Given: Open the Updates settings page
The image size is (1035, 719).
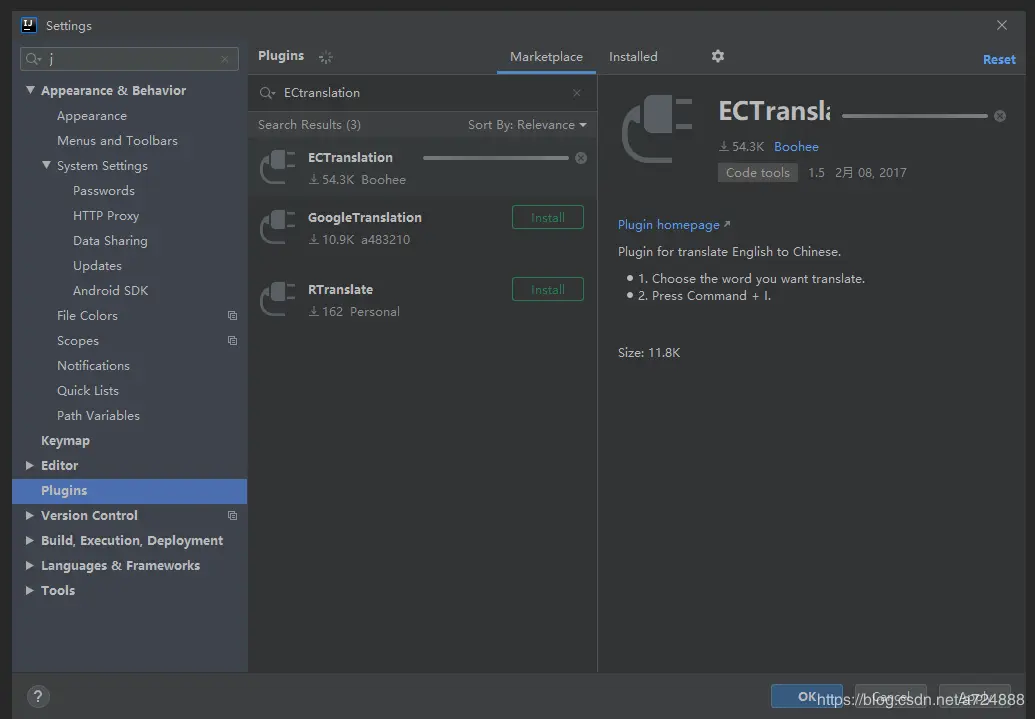Looking at the screenshot, I should 97,266.
